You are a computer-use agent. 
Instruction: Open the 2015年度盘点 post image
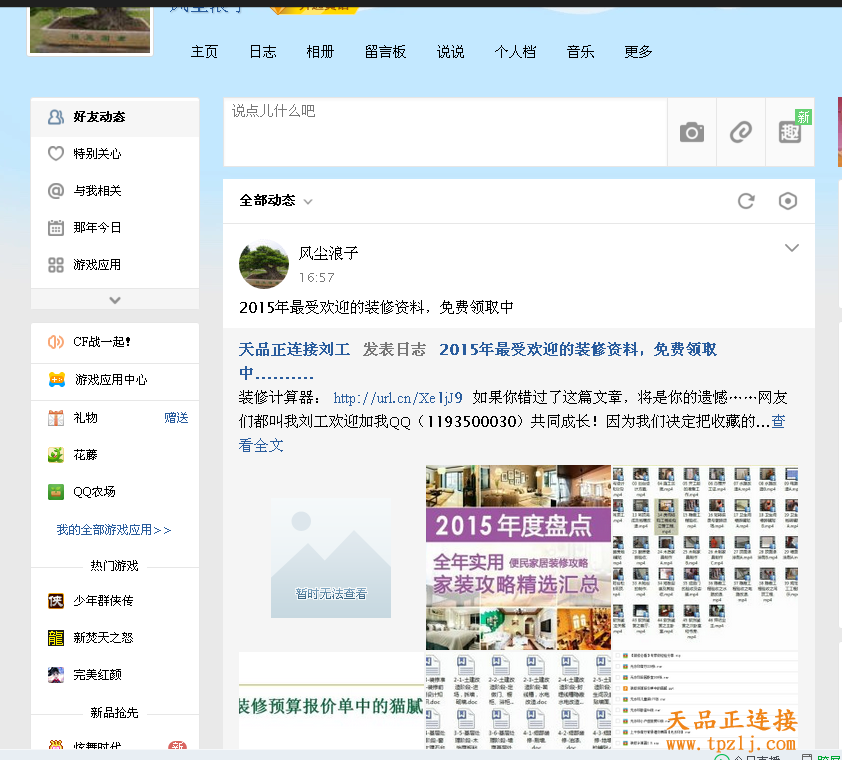(x=518, y=558)
